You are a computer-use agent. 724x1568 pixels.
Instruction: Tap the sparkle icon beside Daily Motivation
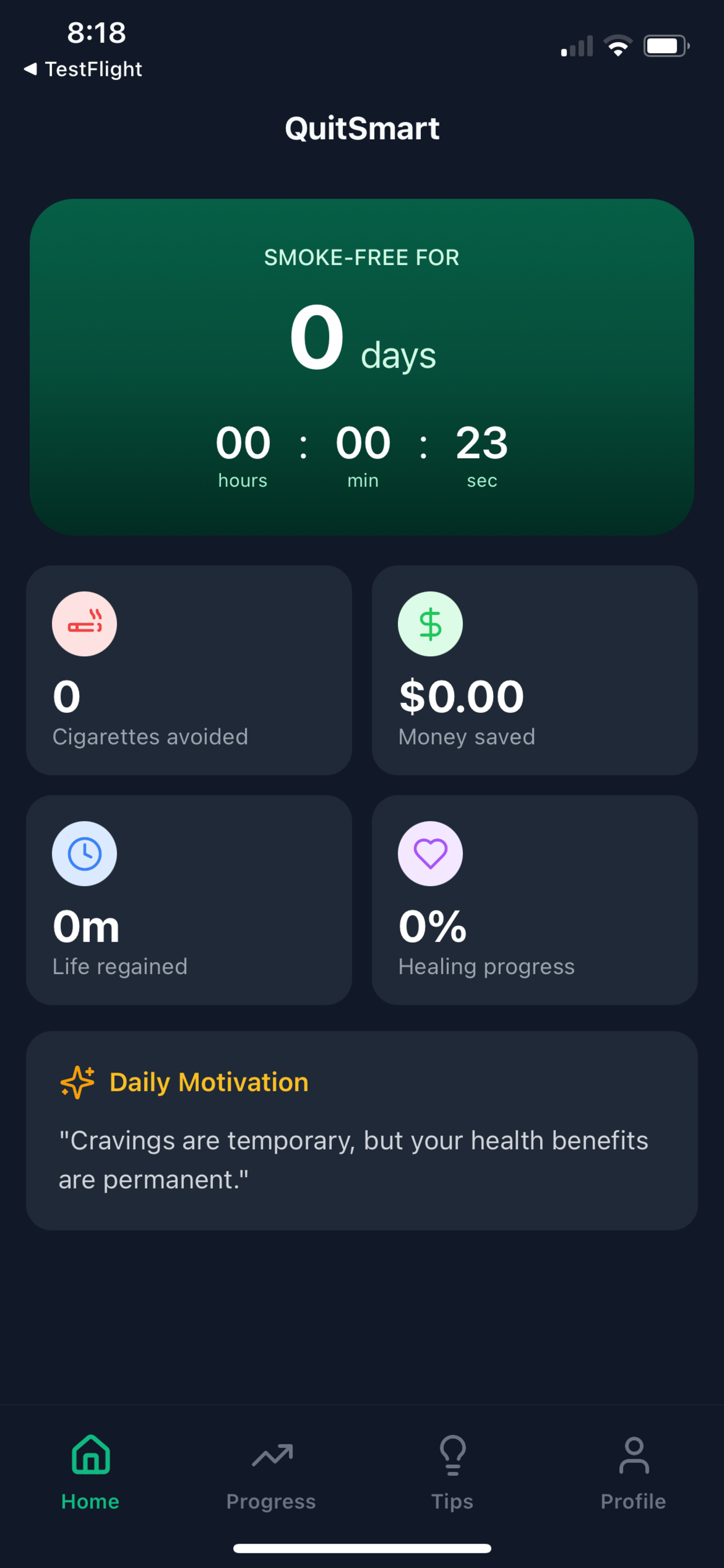click(78, 1082)
